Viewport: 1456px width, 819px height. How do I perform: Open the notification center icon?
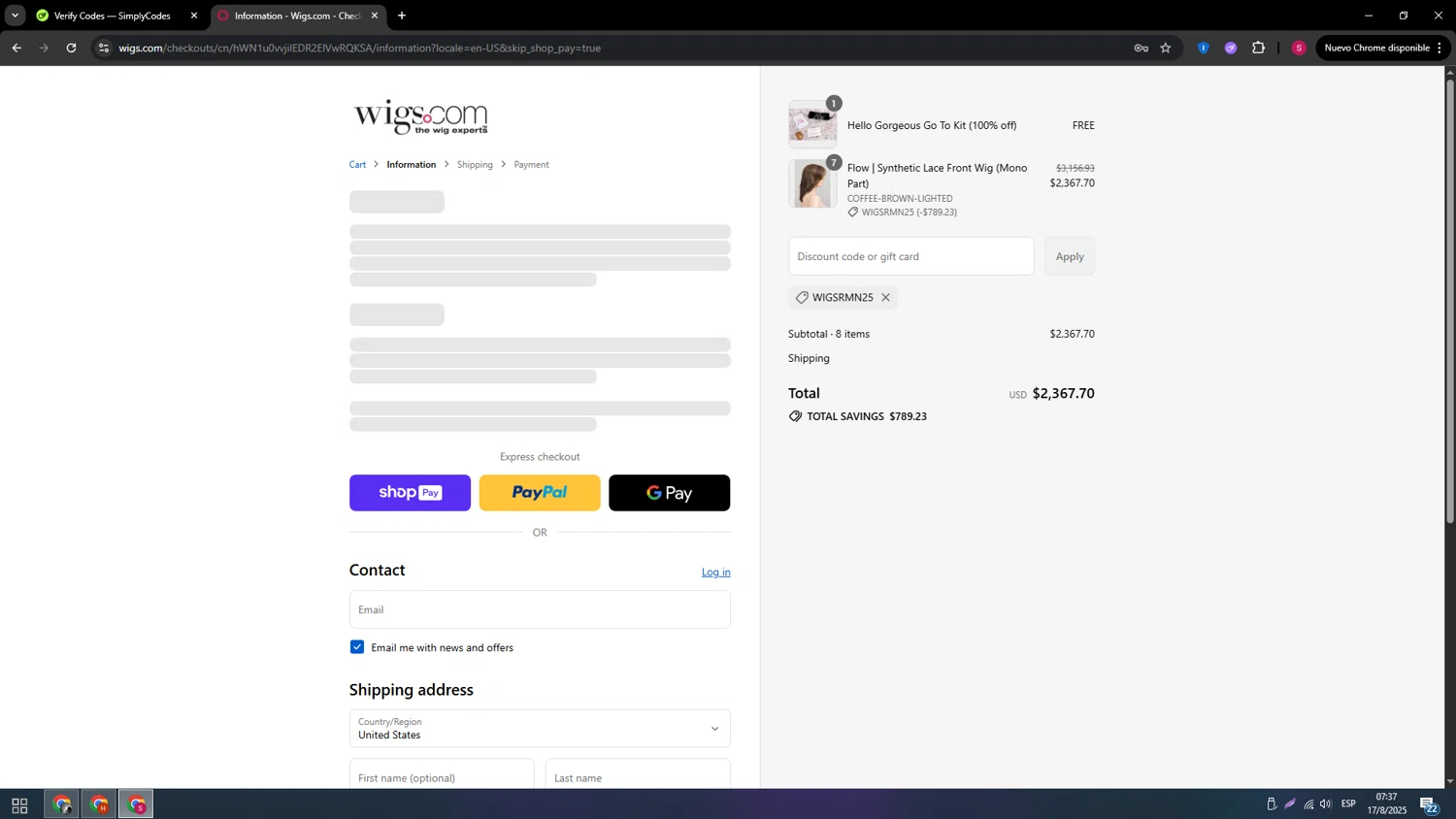point(1430,804)
